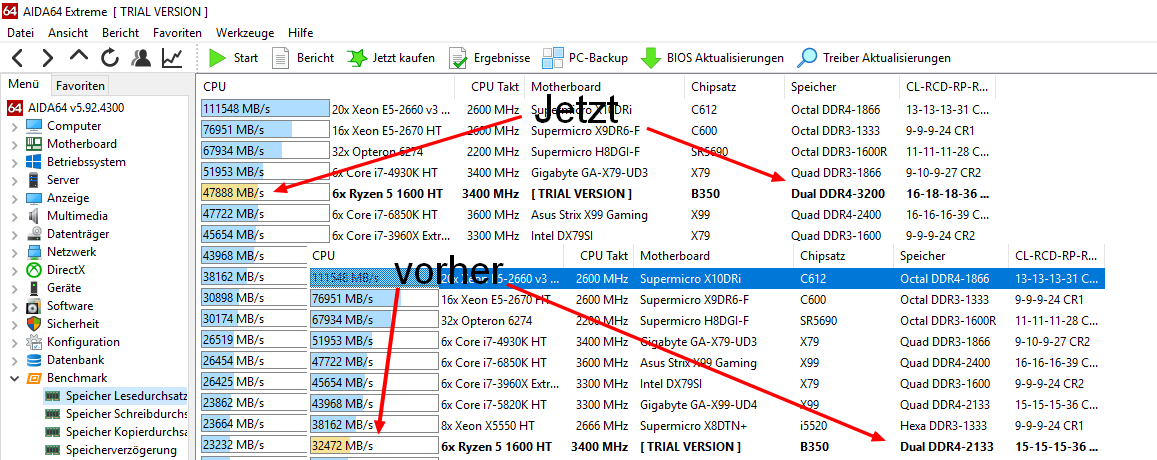Select the 47888 MB/s Ryzen result bar
Screen dimensions: 1157x460
coord(264,193)
